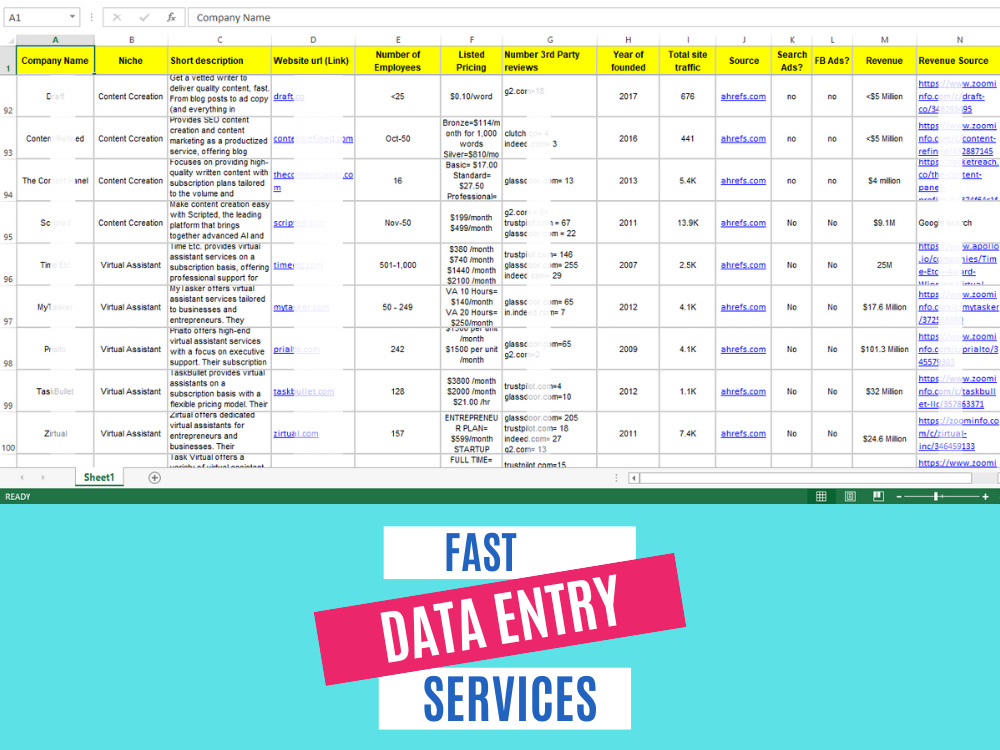This screenshot has height=750, width=1000.
Task: Select row 95 header
Action: coord(8,223)
